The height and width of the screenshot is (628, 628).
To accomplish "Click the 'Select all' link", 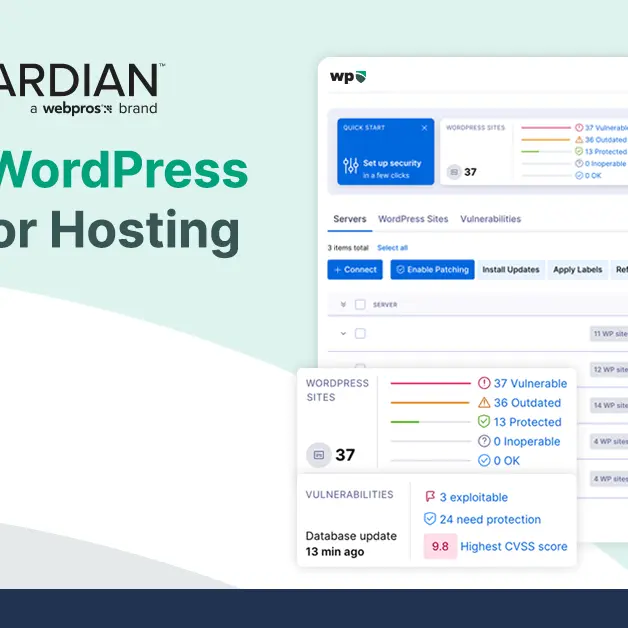I will point(392,248).
